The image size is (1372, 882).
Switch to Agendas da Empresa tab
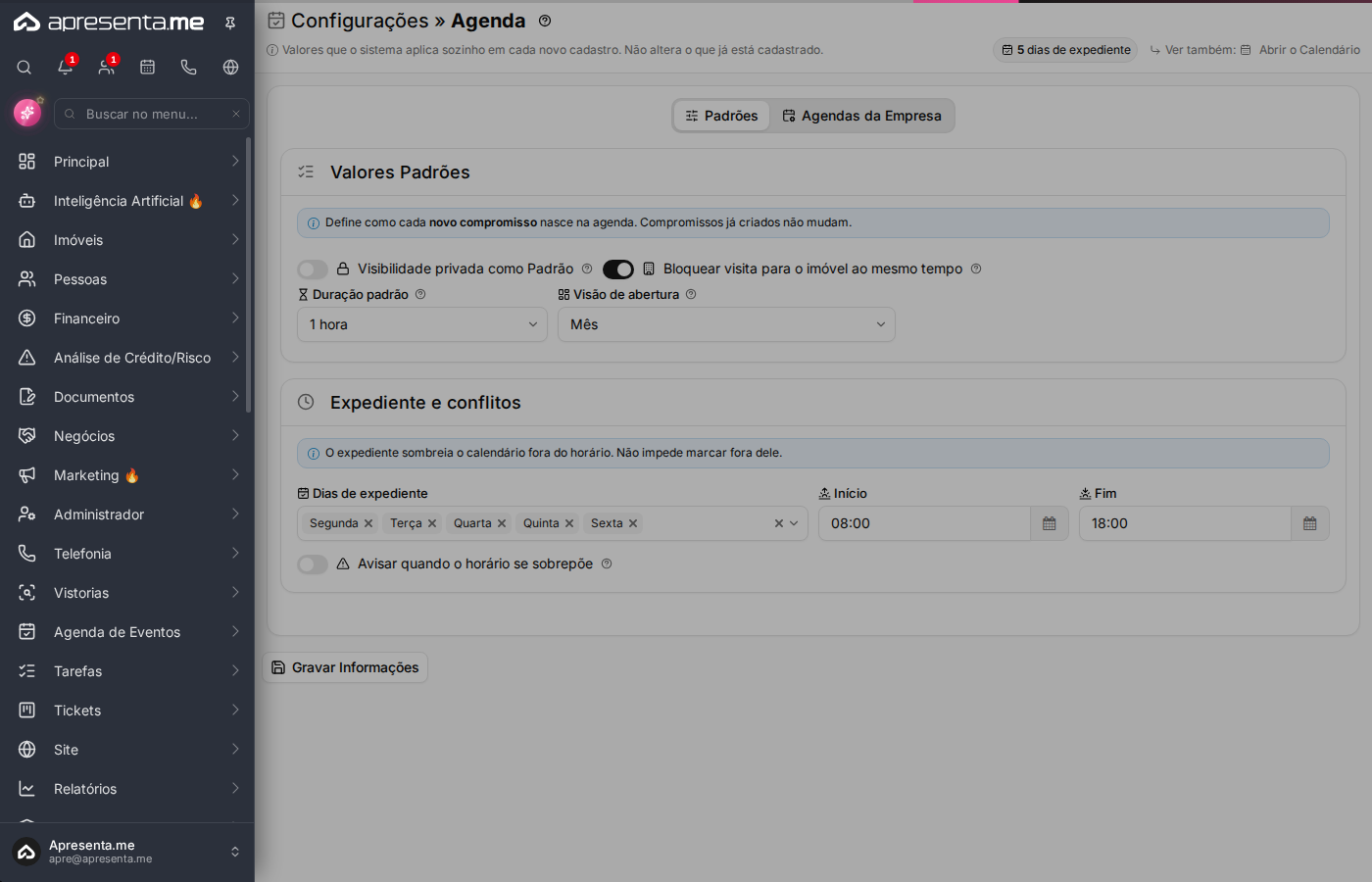click(861, 116)
